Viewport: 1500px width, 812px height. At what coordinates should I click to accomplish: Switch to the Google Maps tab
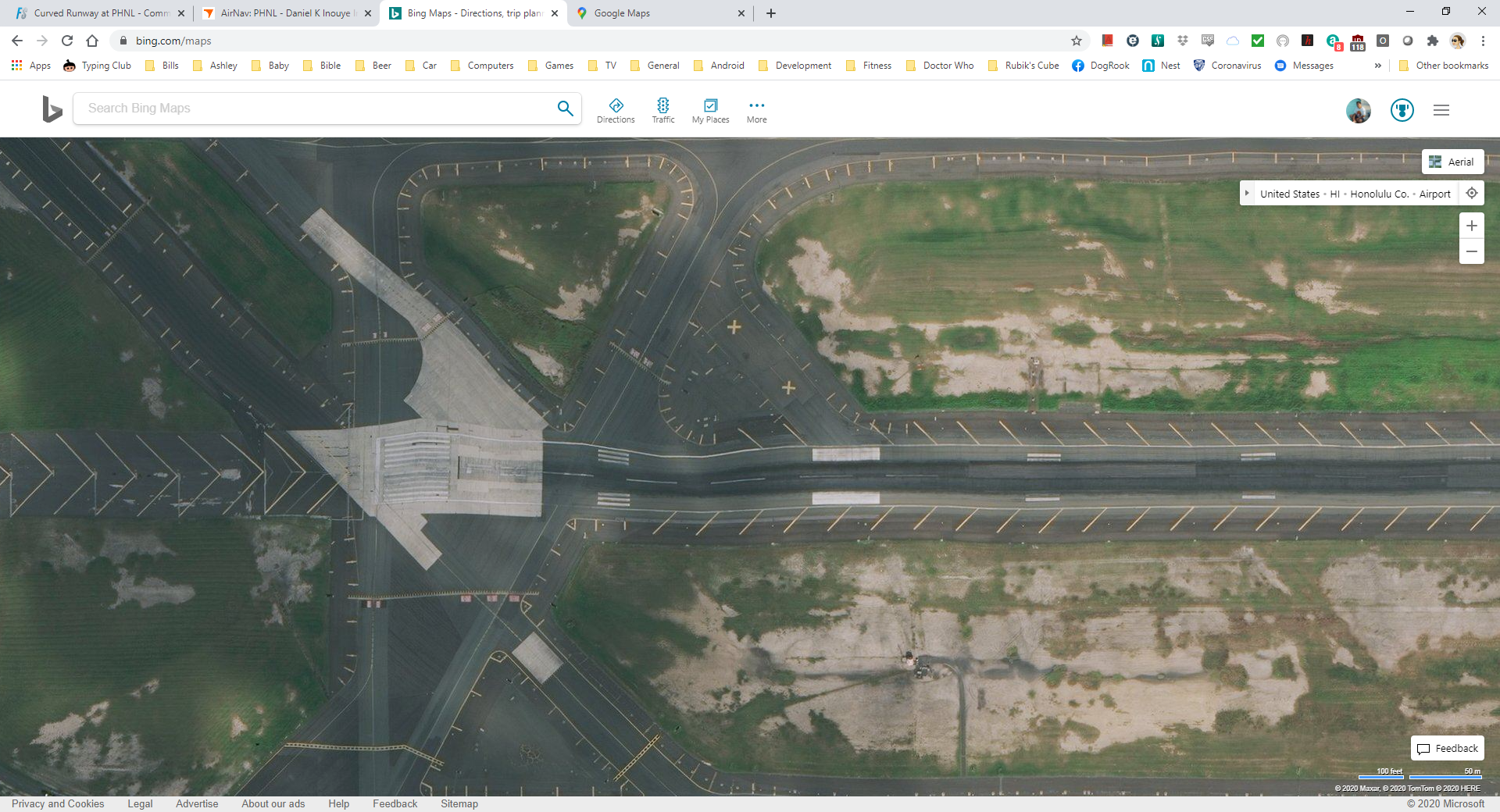point(656,13)
